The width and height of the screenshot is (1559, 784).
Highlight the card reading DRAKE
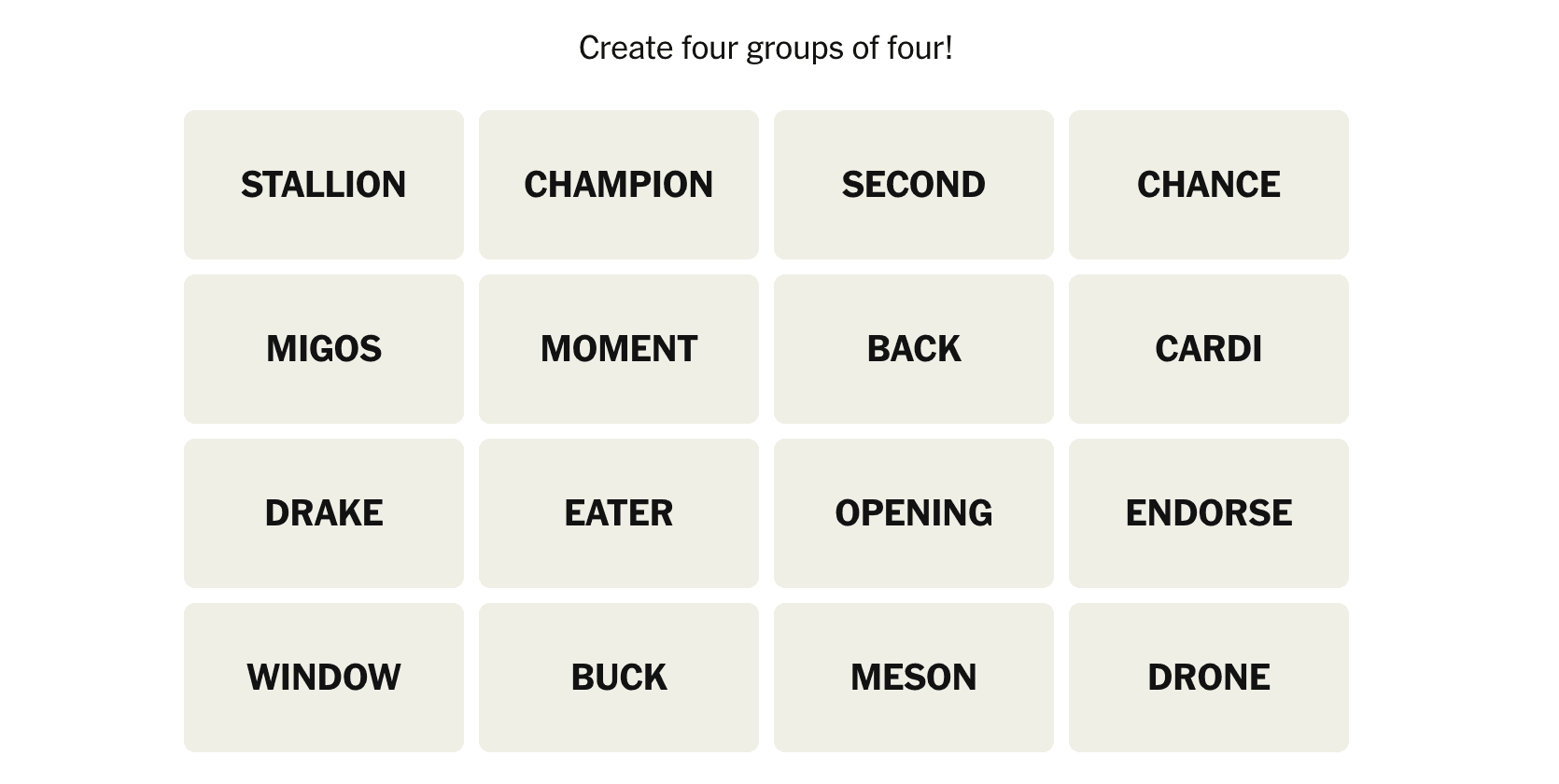pos(323,513)
